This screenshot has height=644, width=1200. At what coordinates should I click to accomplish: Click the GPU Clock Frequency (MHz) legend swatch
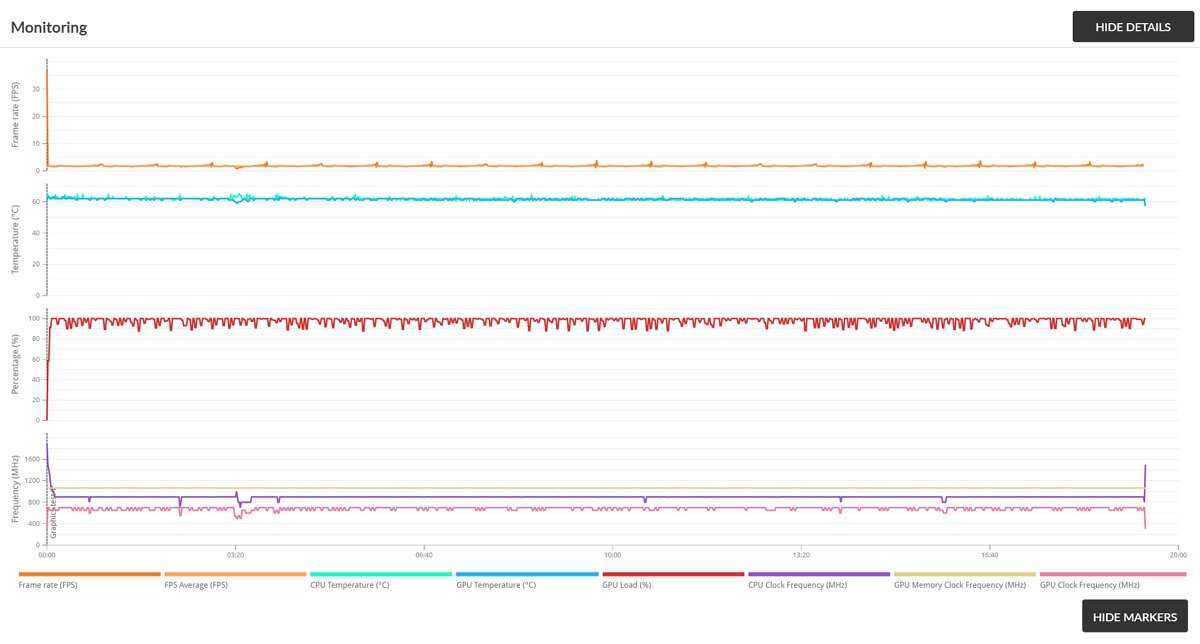pos(1112,574)
